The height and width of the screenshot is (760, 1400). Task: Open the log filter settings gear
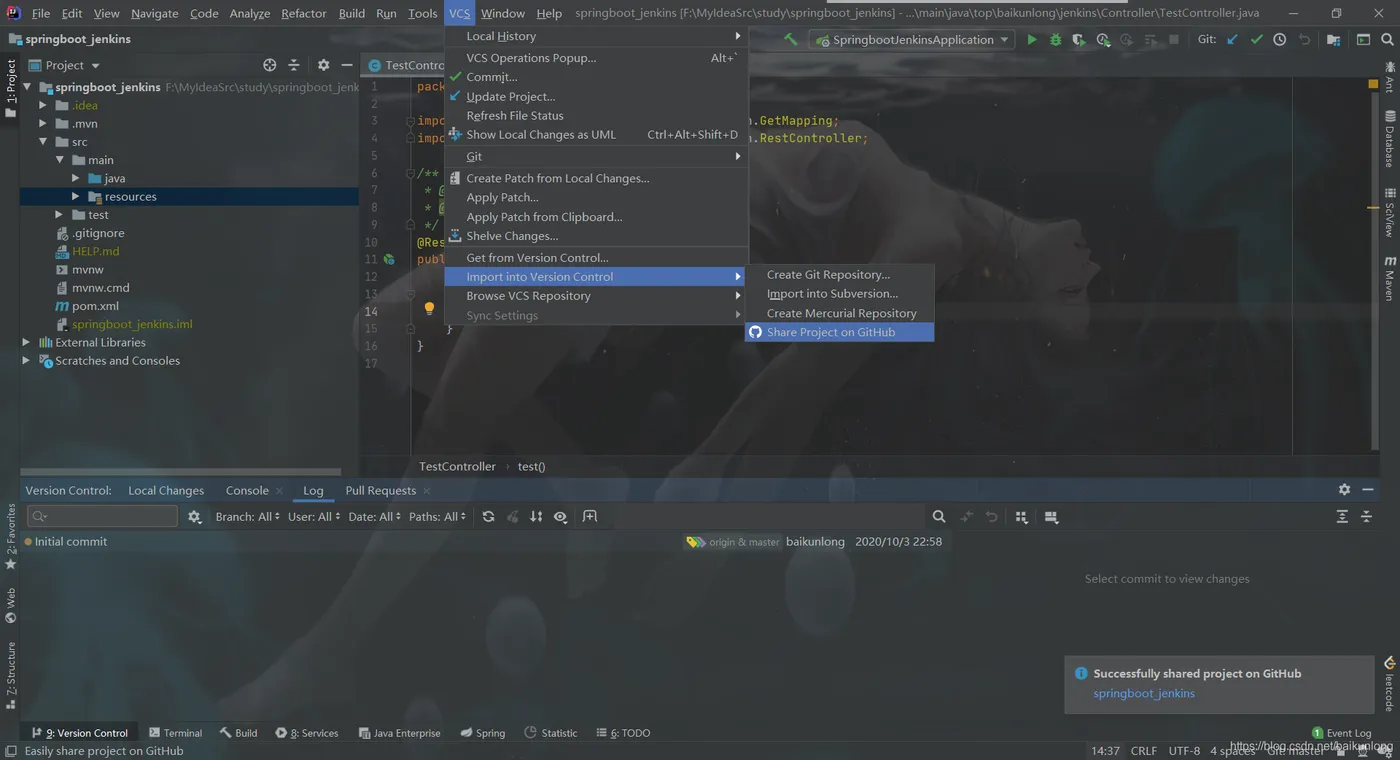tap(194, 517)
